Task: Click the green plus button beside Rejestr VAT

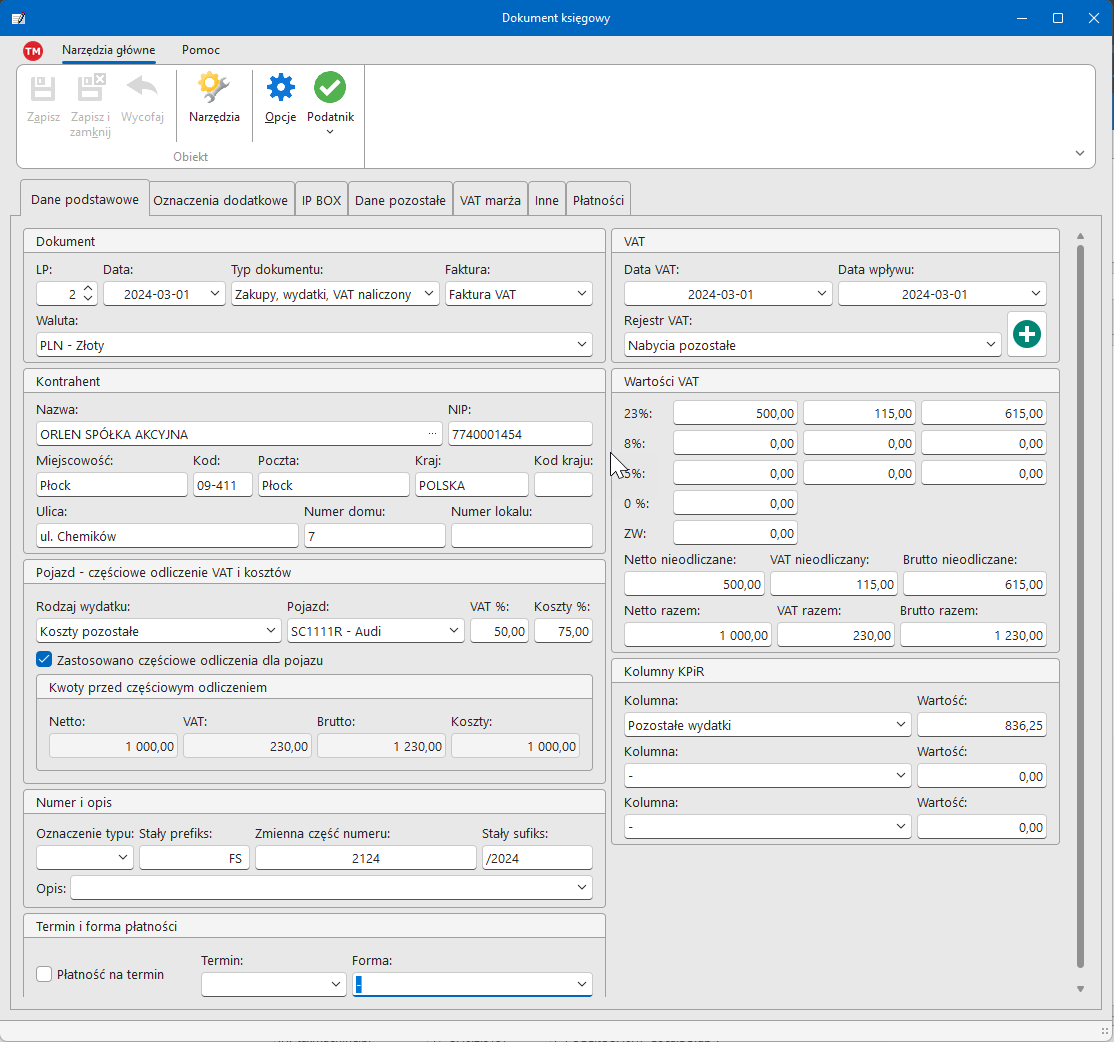Action: pyautogui.click(x=1026, y=334)
